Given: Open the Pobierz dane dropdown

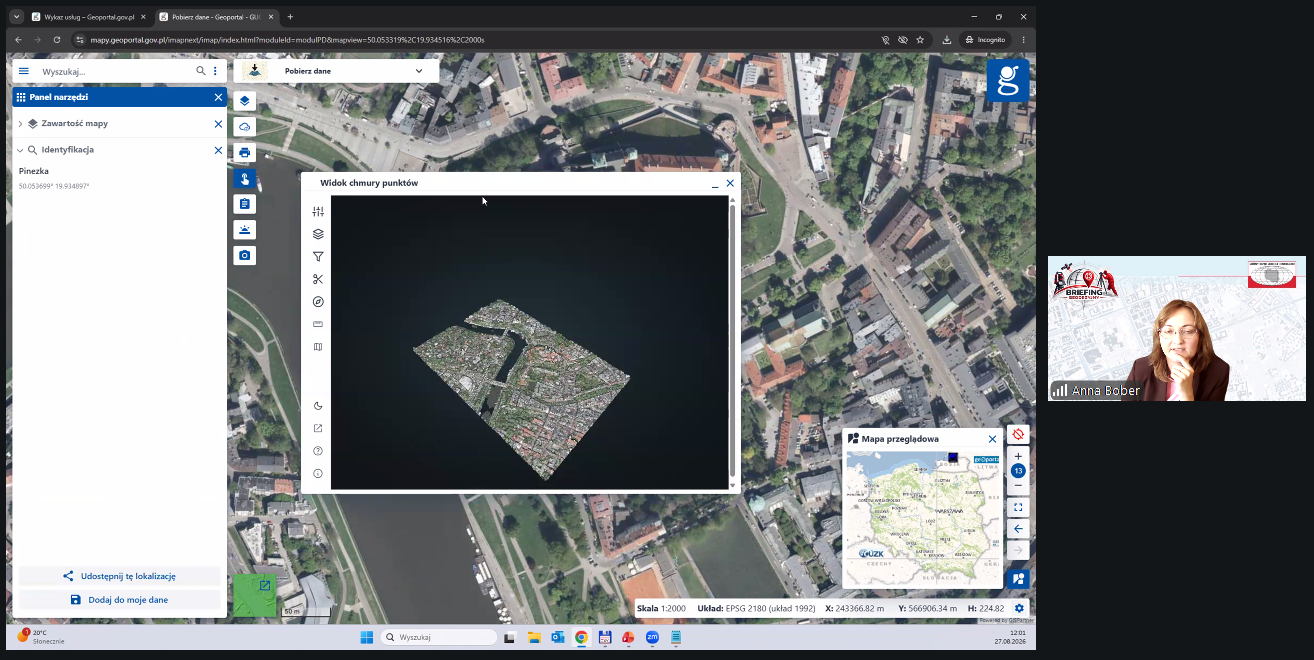Looking at the screenshot, I should (337, 71).
